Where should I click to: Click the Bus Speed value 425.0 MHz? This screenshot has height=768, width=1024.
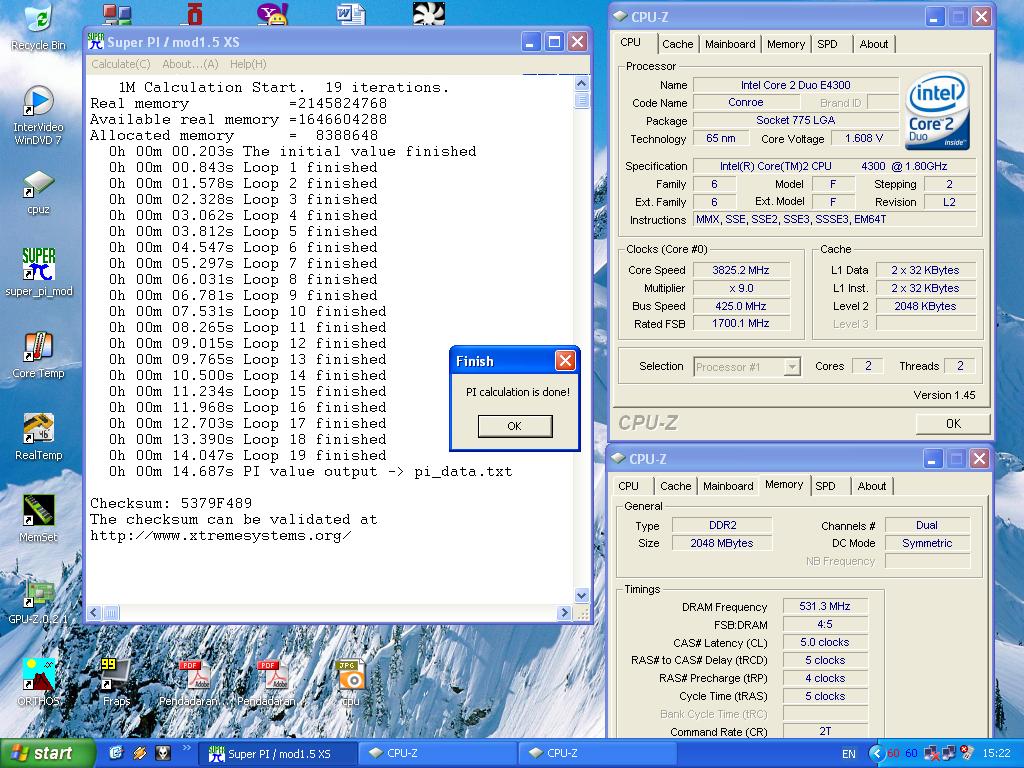tap(741, 306)
